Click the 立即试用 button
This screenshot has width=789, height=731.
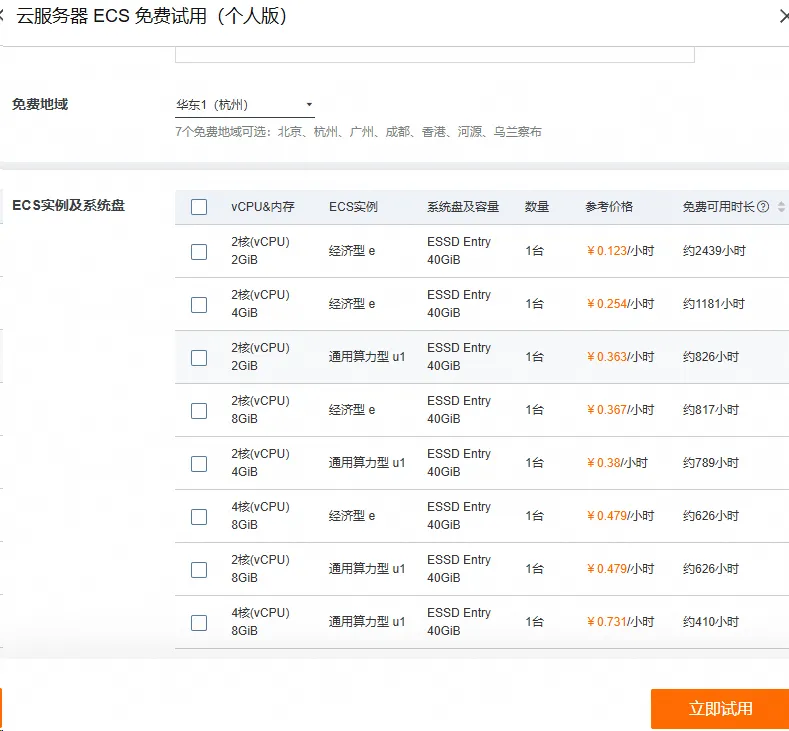[720, 709]
